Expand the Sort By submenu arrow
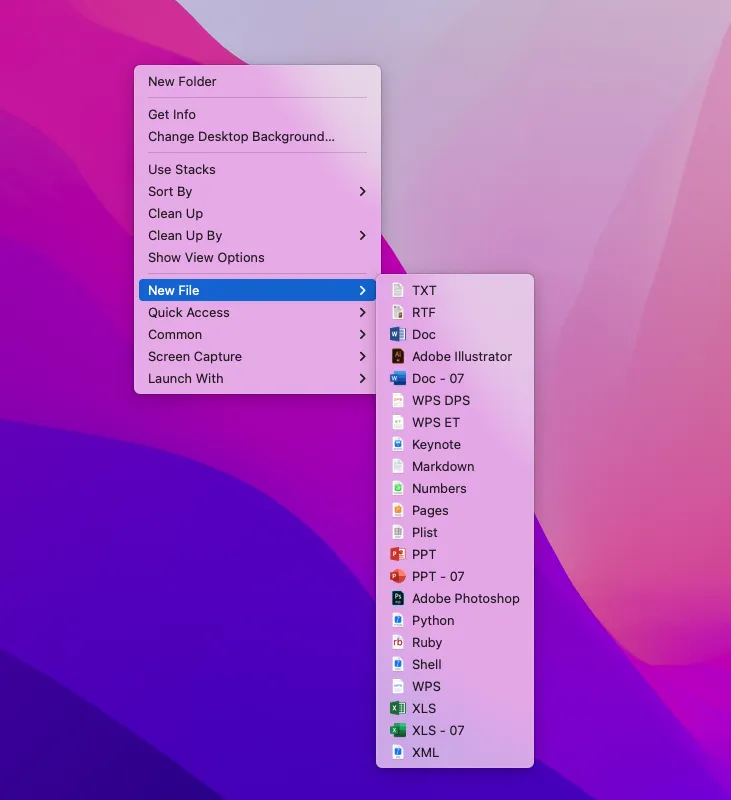 (363, 191)
